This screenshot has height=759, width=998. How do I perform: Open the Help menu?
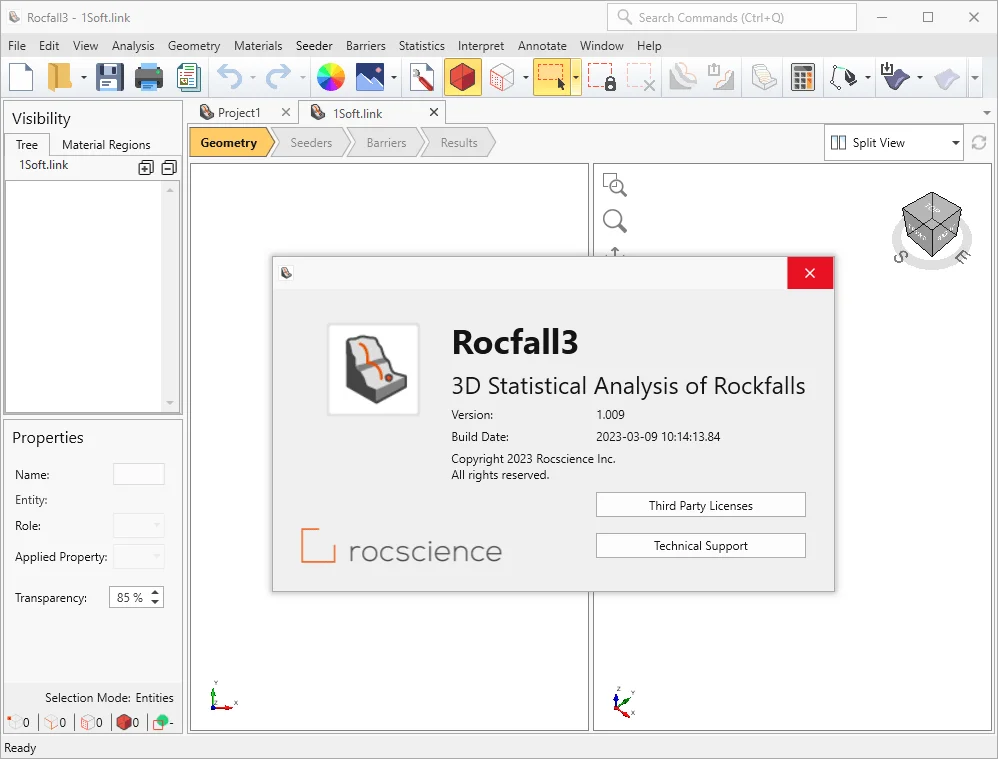649,46
